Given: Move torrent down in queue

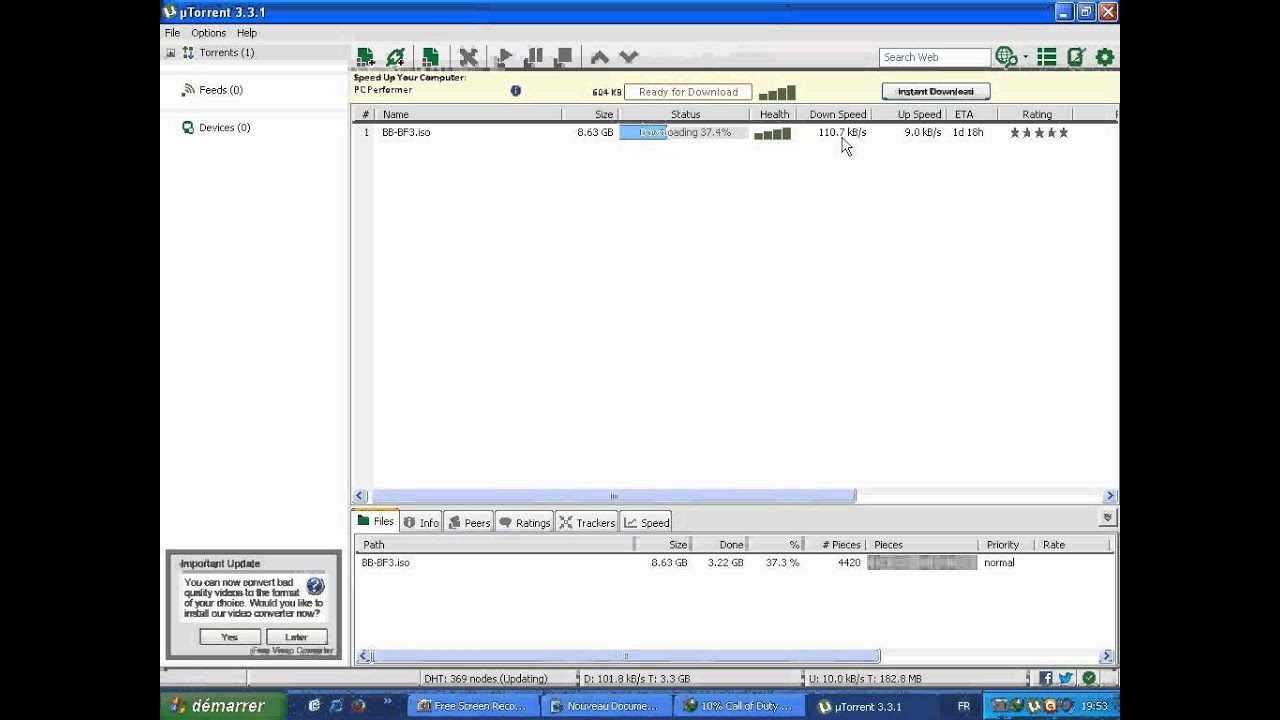Looking at the screenshot, I should tap(628, 57).
